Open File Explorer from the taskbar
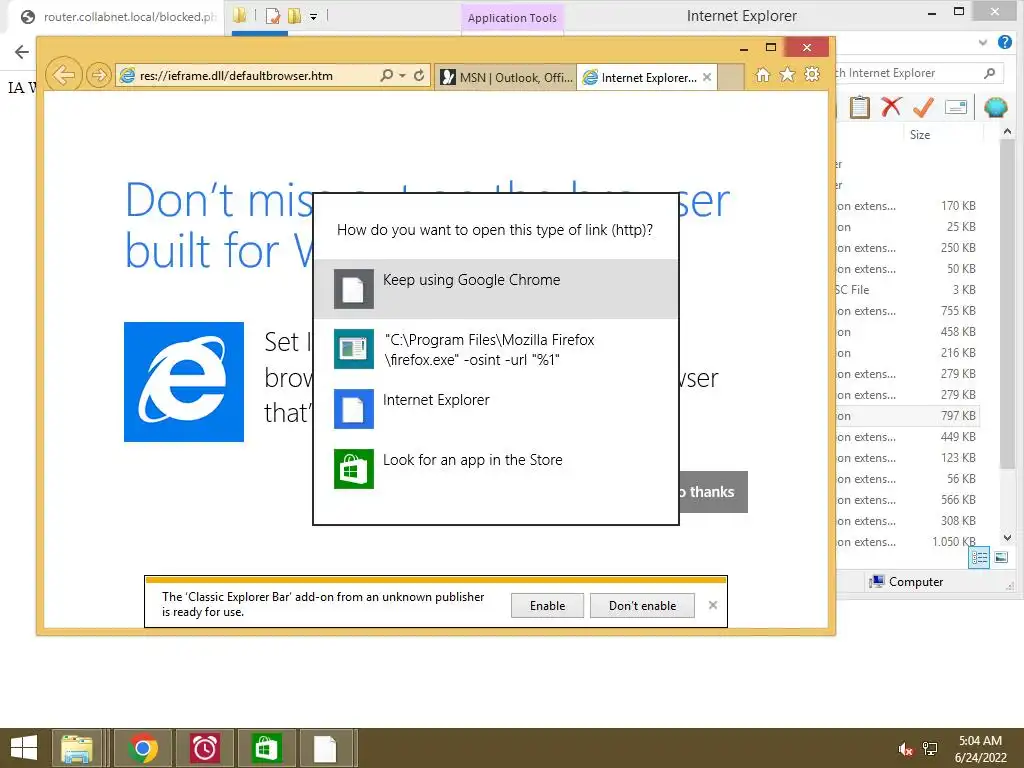 (77, 748)
